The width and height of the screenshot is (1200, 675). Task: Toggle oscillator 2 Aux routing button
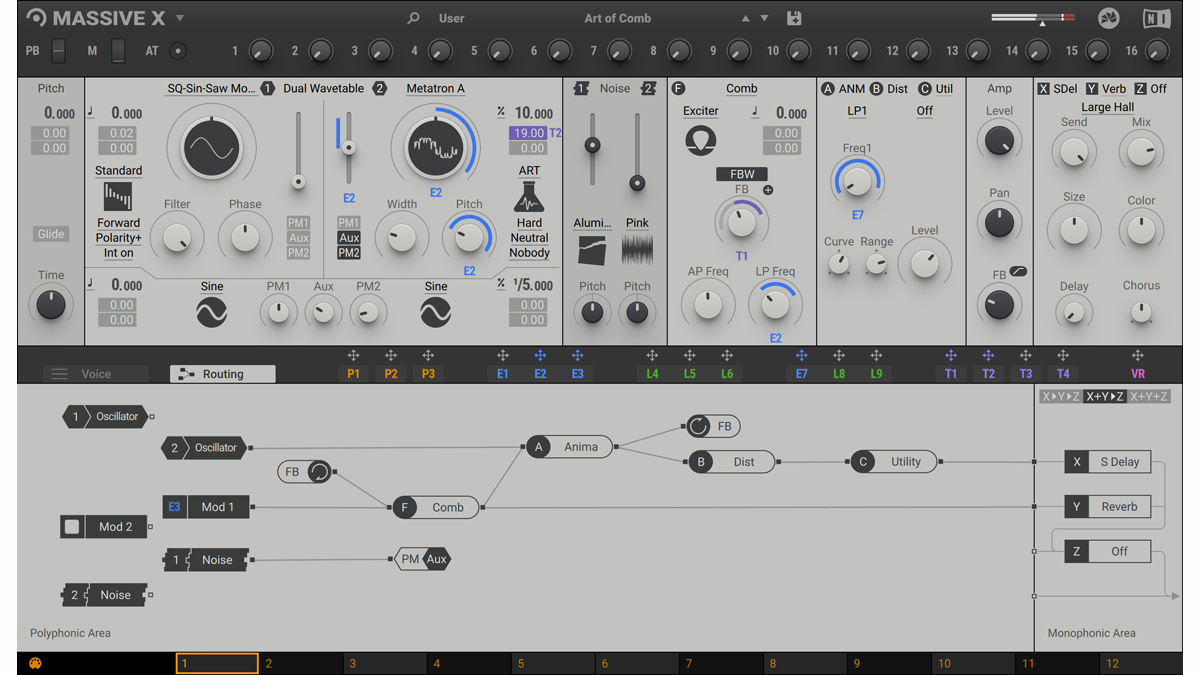349,238
